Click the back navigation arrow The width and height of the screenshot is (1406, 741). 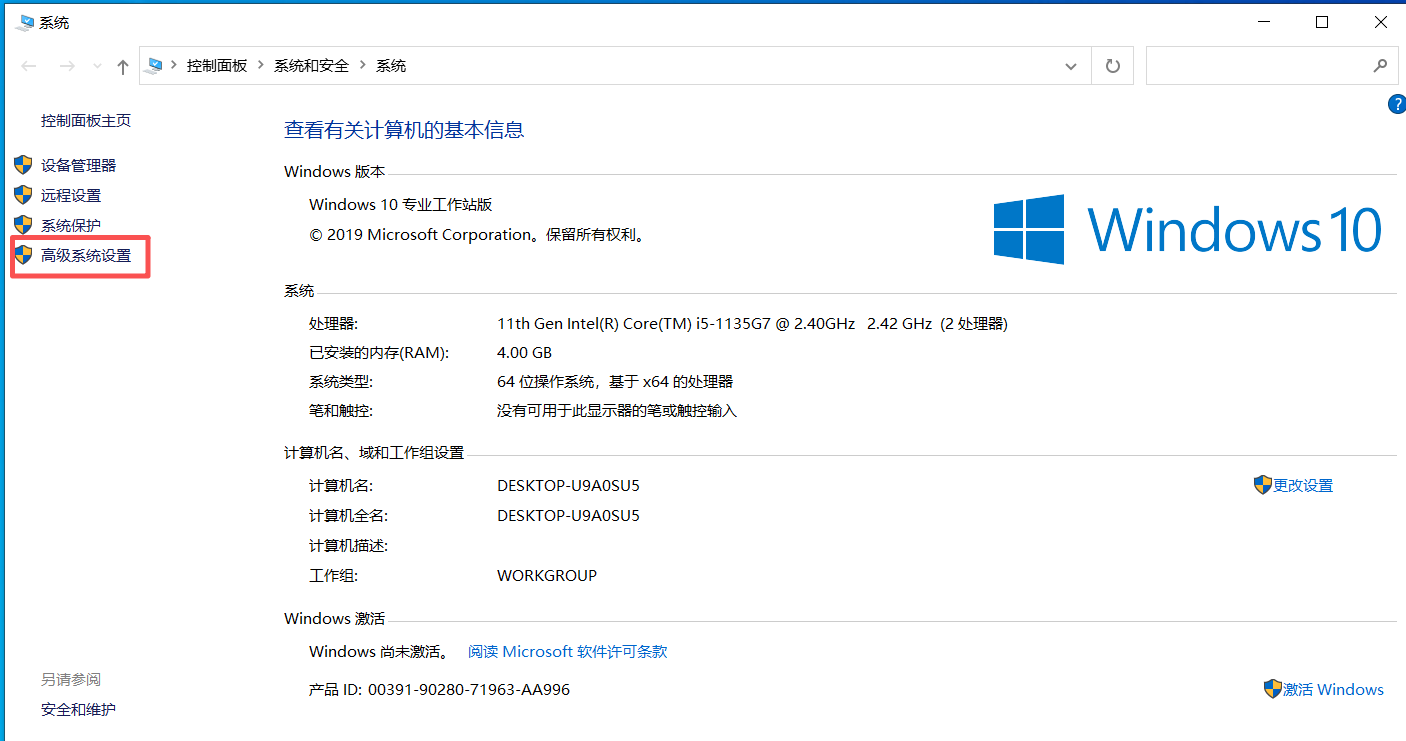(28, 66)
